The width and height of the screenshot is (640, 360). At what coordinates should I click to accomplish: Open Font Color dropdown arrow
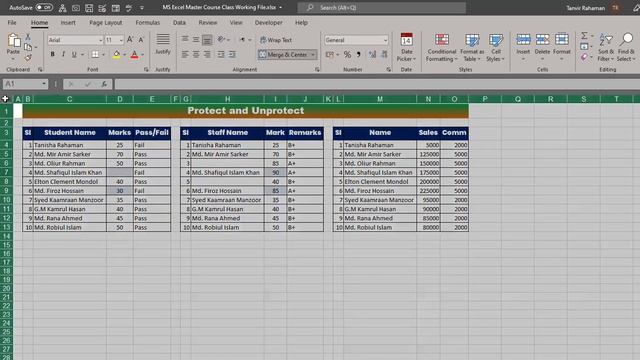(142, 55)
